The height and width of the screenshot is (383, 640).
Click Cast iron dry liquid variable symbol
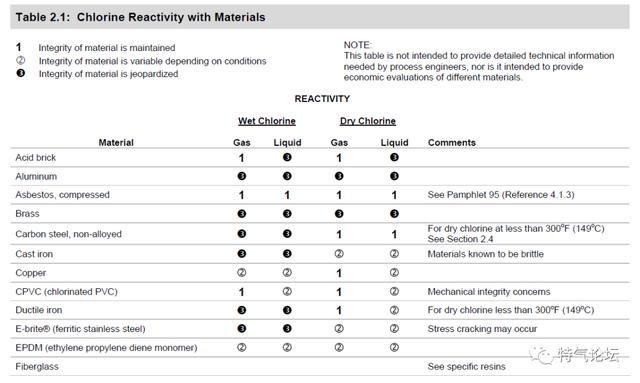point(394,254)
